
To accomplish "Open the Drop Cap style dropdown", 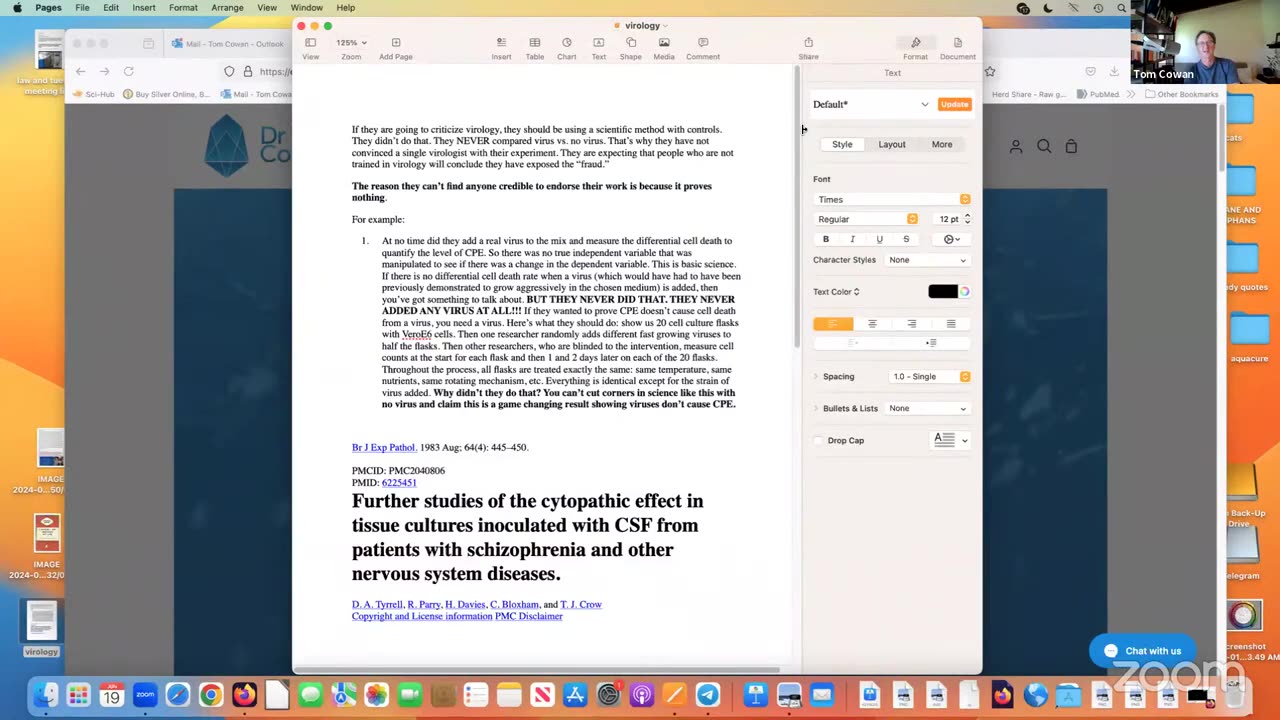I will tap(951, 440).
